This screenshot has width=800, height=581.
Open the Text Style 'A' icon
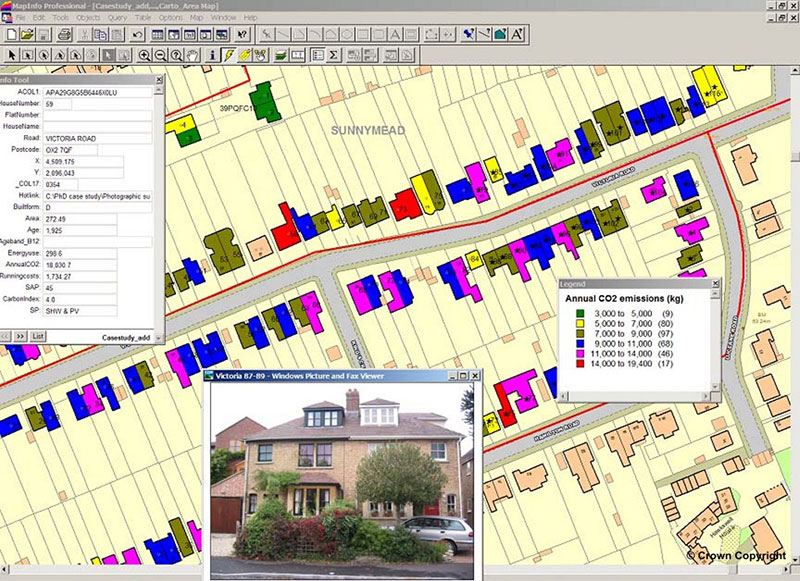click(517, 35)
